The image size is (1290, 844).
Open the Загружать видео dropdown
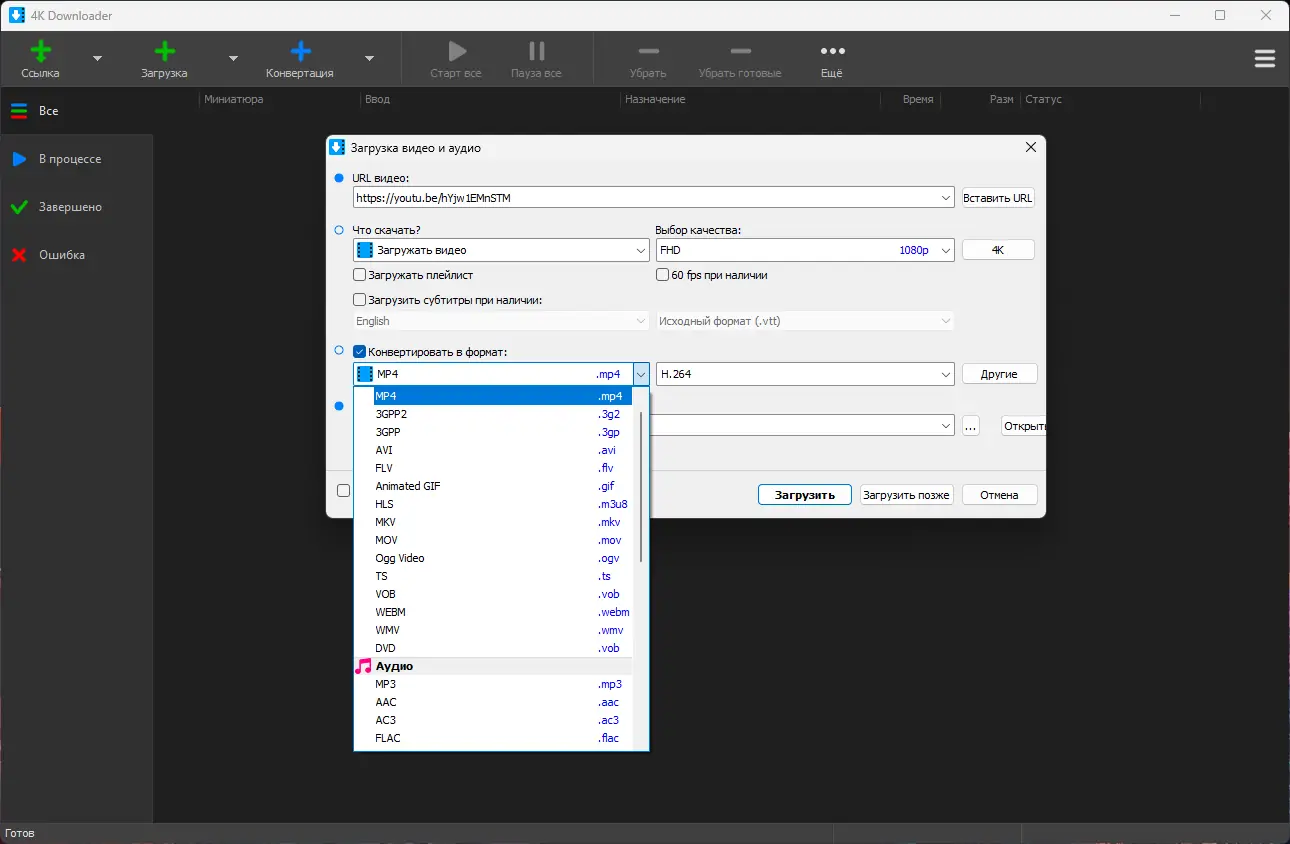click(501, 250)
